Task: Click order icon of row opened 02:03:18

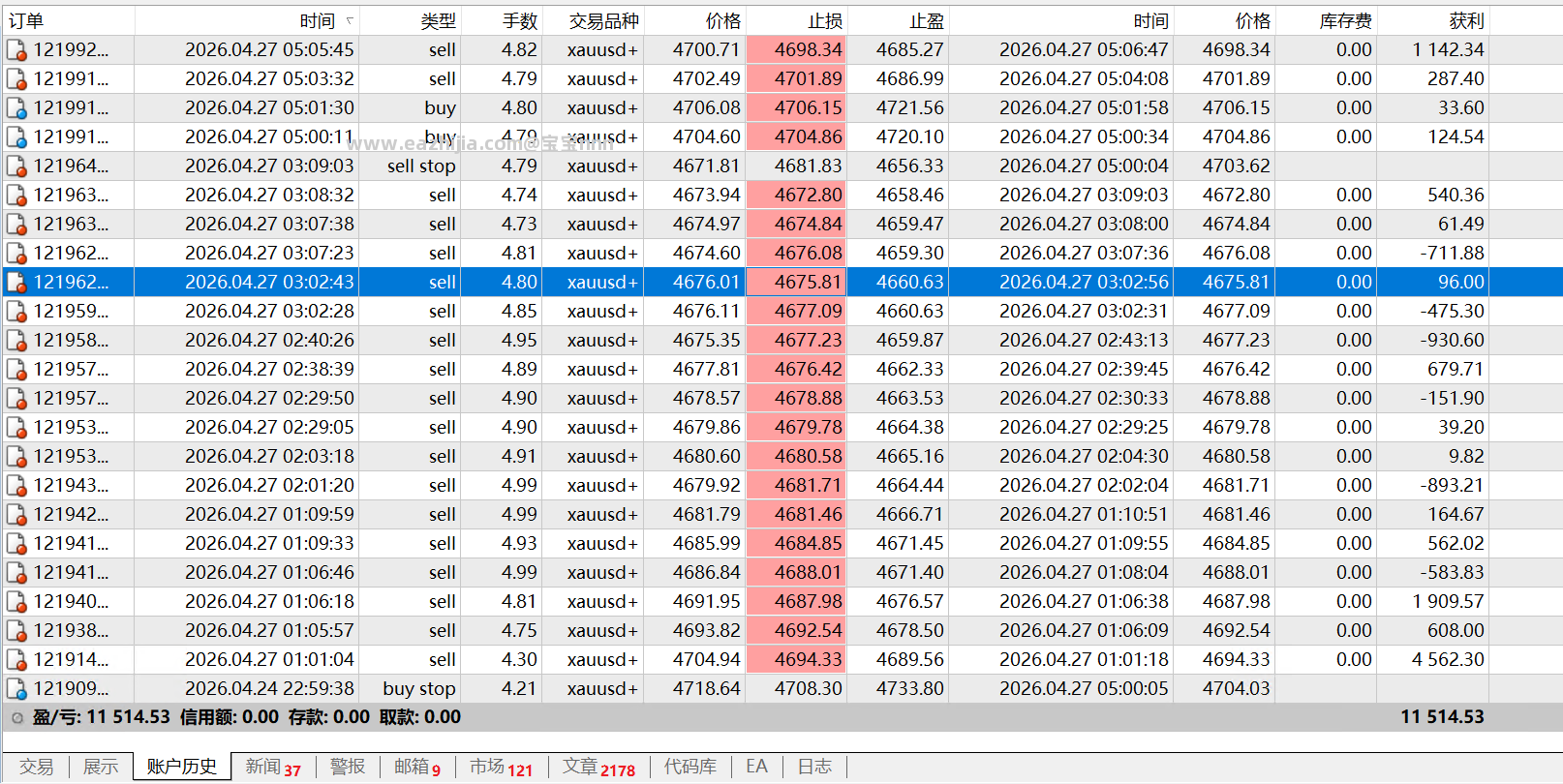Action: [16, 457]
